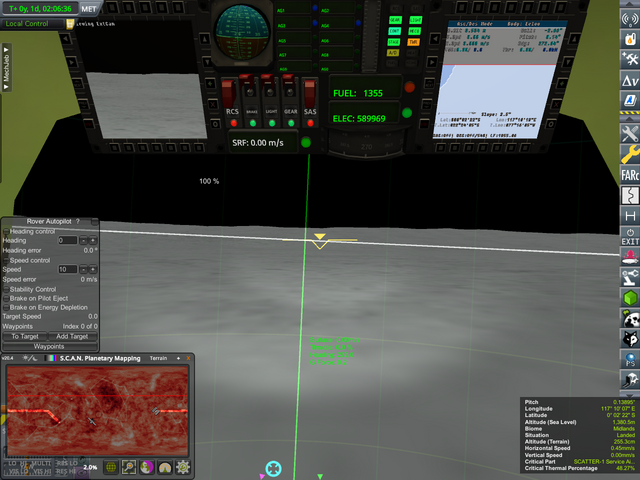
Task: Edit the Heading input field
Action: 67,240
